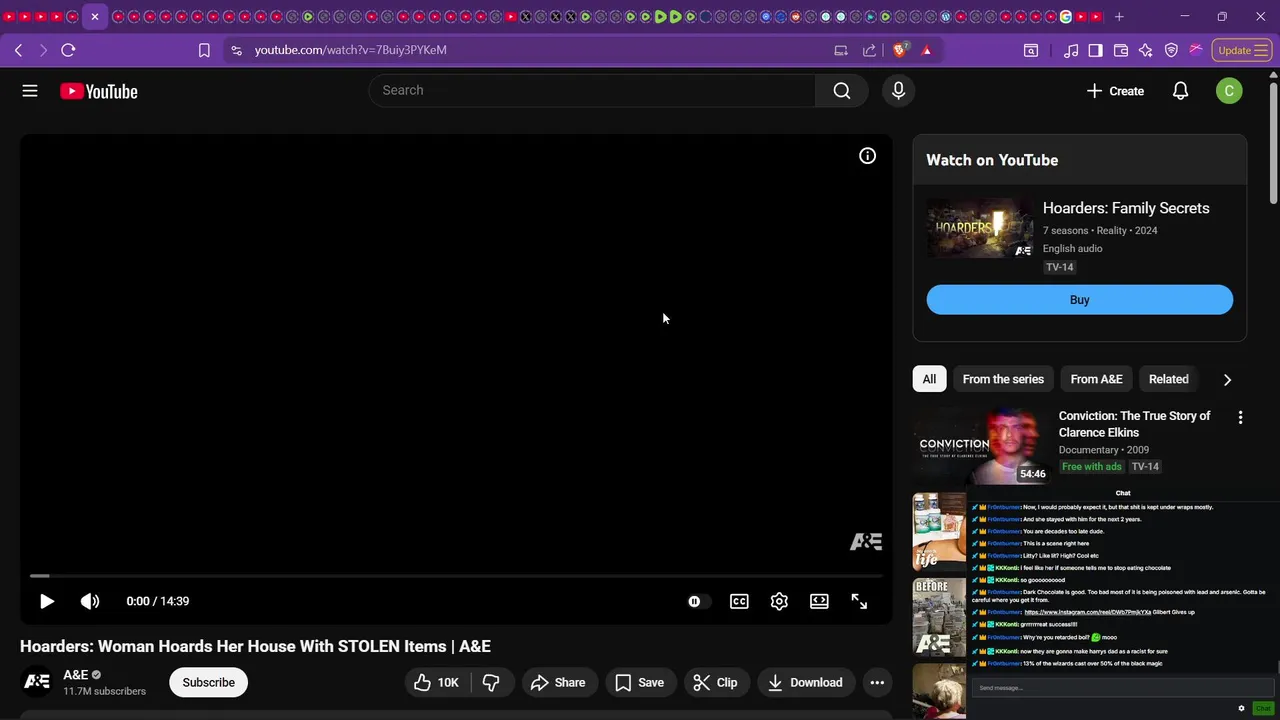Viewport: 1280px width, 720px height.
Task: Click Conviction: The True Story title
Action: pyautogui.click(x=1135, y=424)
